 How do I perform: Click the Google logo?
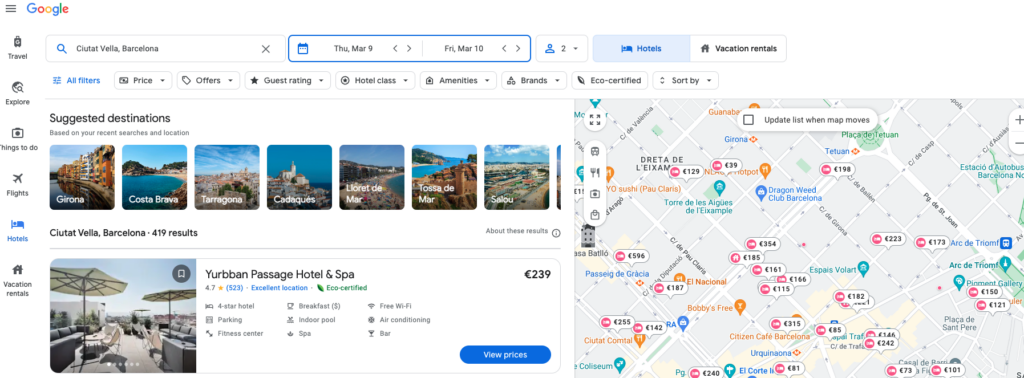(48, 9)
